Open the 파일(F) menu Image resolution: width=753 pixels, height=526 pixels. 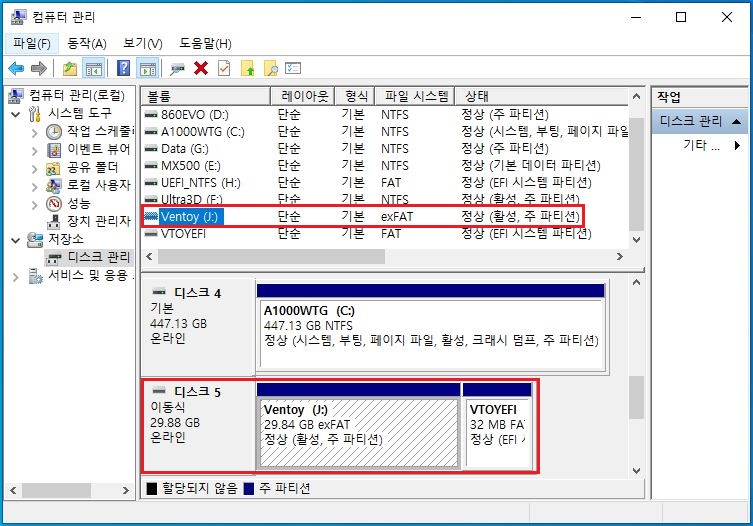pos(32,44)
